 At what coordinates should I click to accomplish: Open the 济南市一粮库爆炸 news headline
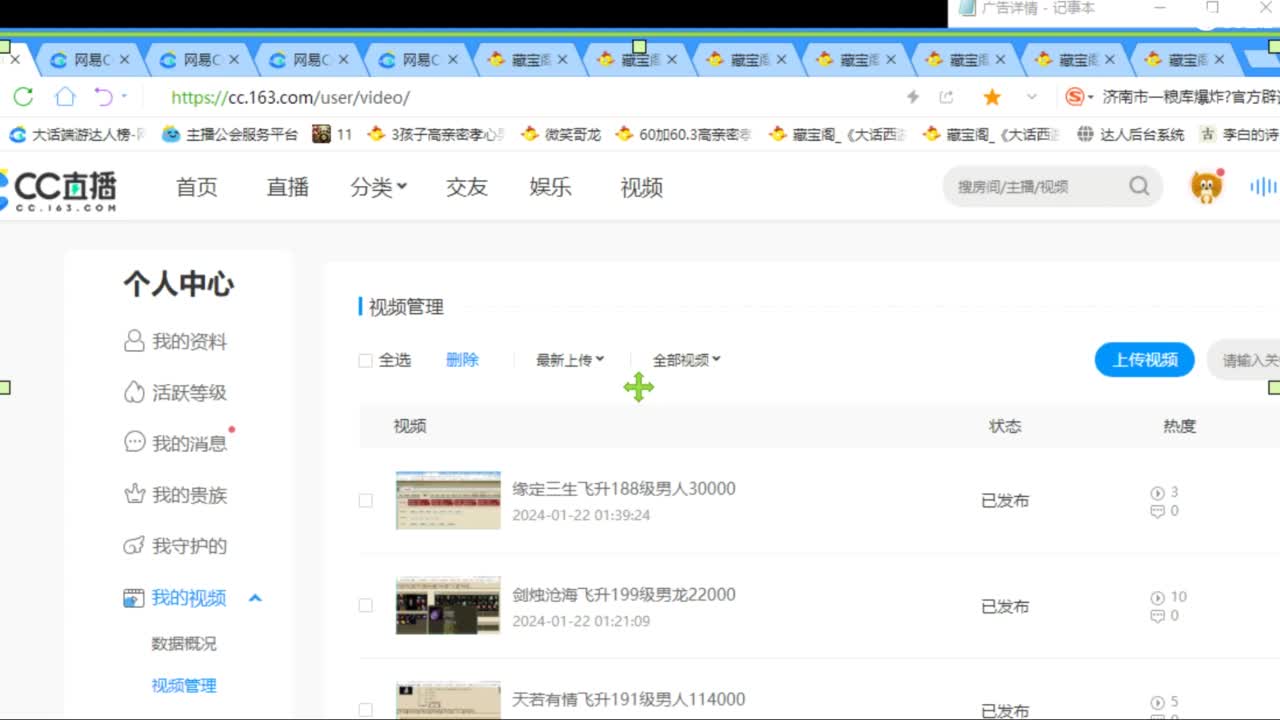click(x=1190, y=97)
